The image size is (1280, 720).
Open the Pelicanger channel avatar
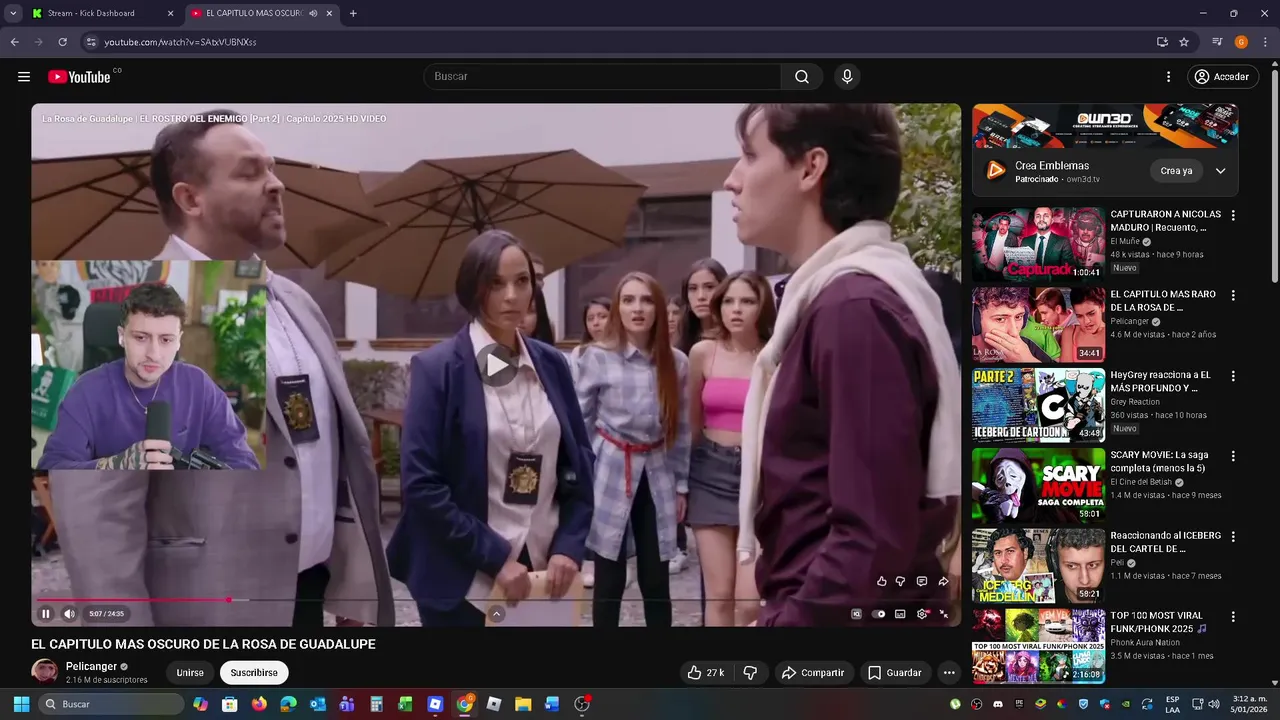(44, 672)
